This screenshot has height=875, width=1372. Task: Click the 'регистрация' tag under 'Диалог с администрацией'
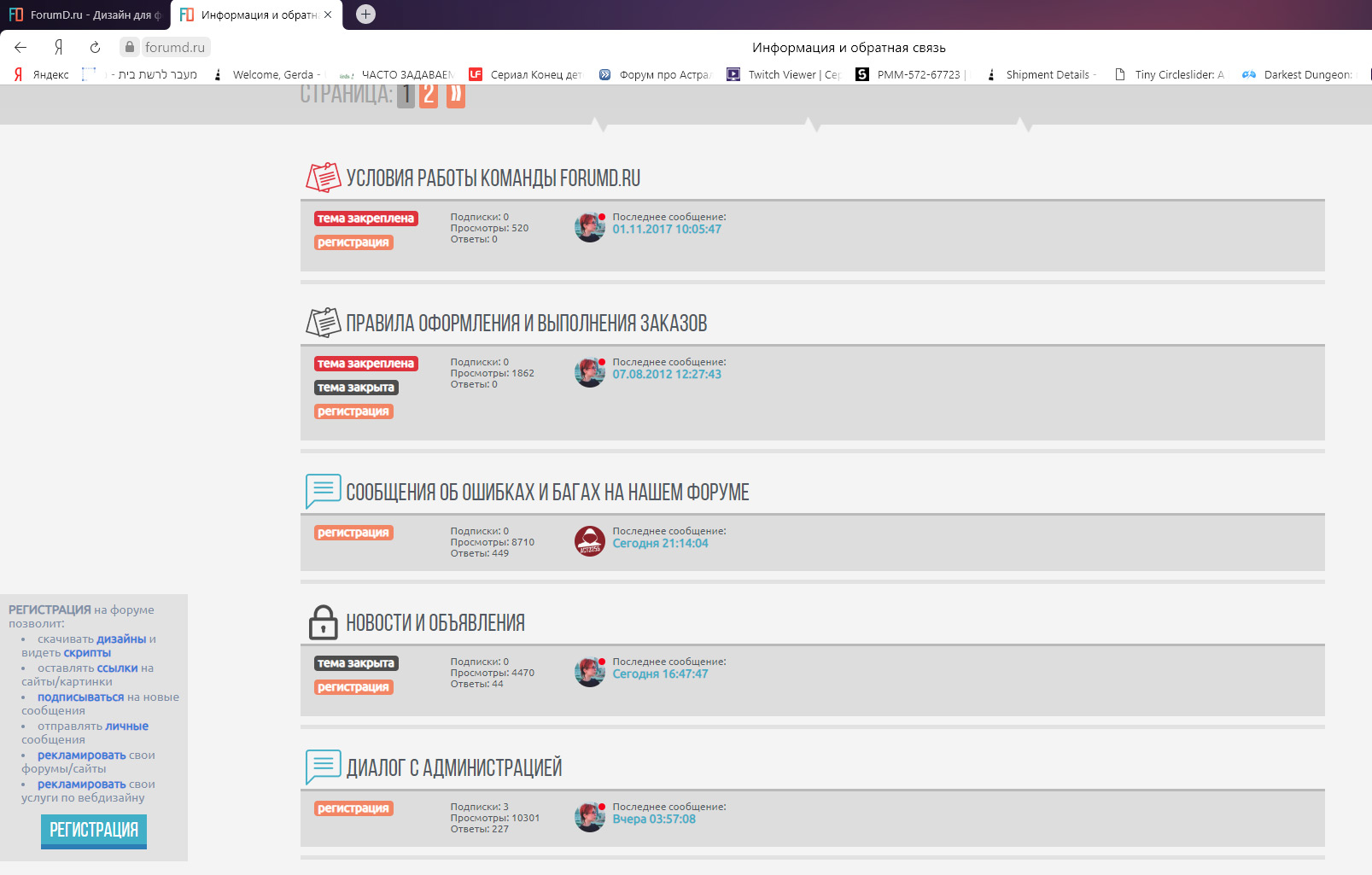coord(353,808)
